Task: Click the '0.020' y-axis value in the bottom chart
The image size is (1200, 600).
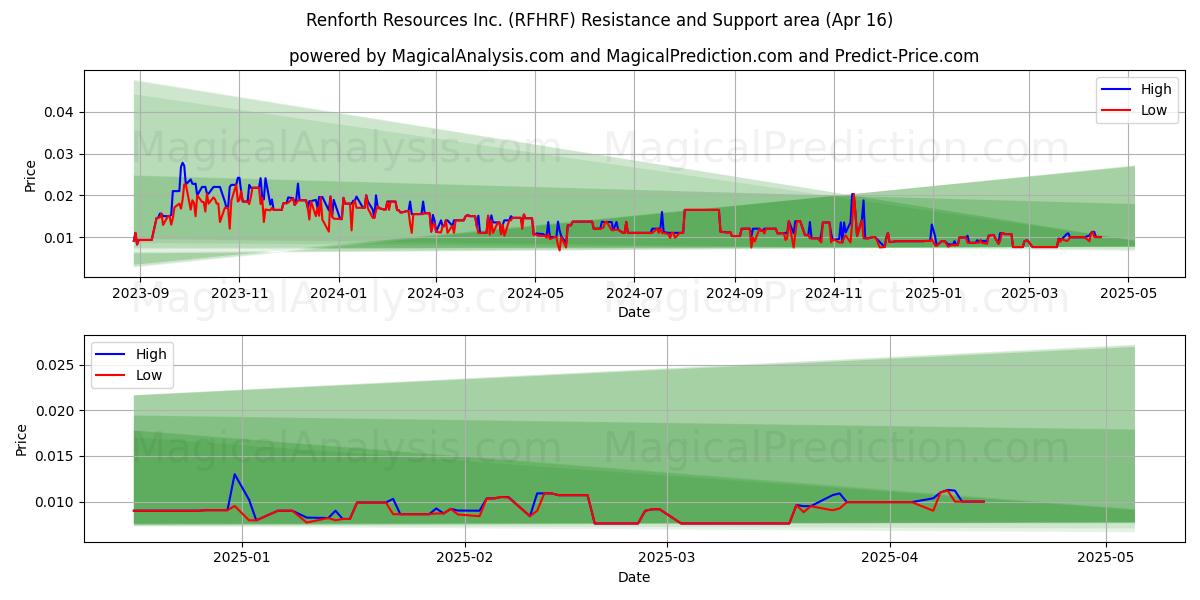Action: tap(55, 411)
